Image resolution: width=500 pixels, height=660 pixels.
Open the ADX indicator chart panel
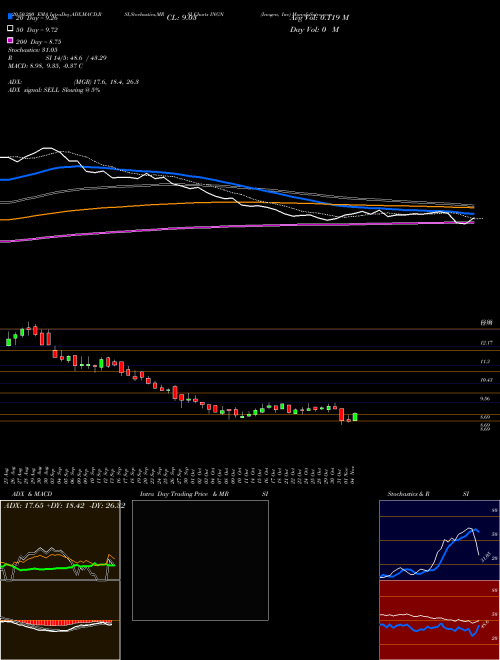(60, 540)
